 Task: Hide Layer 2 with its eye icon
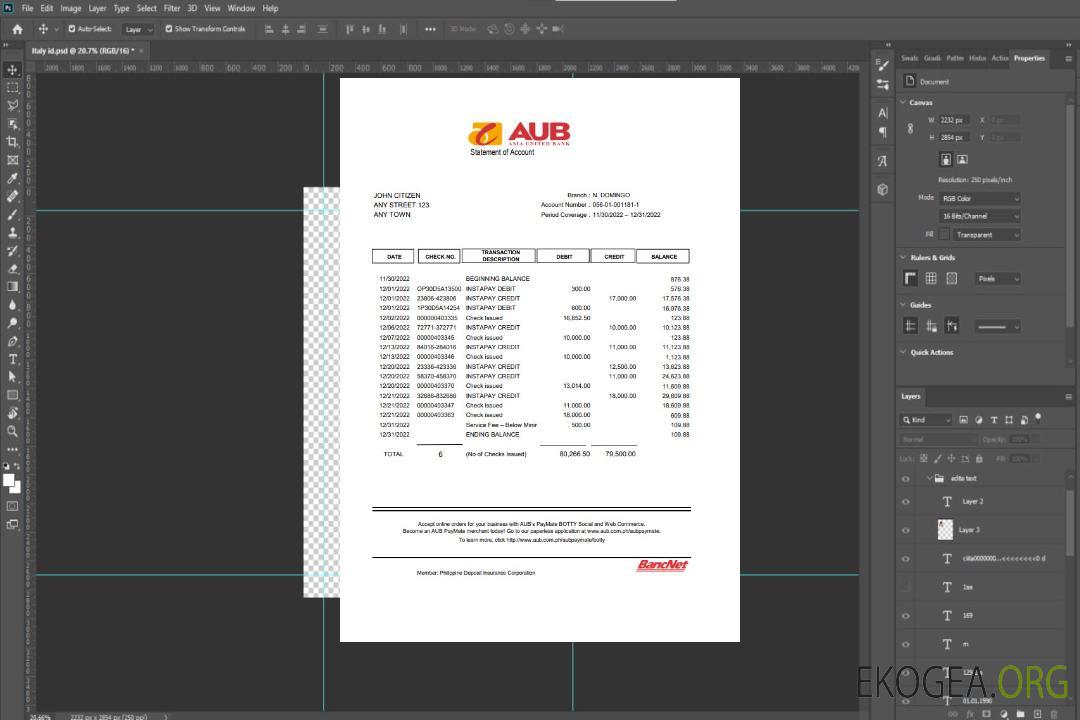[906, 502]
